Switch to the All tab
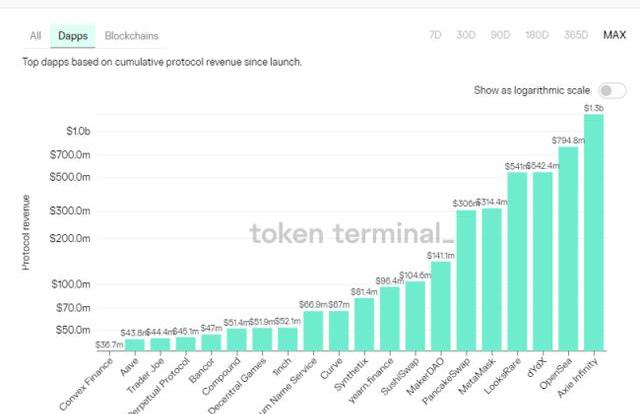 [x=36, y=35]
